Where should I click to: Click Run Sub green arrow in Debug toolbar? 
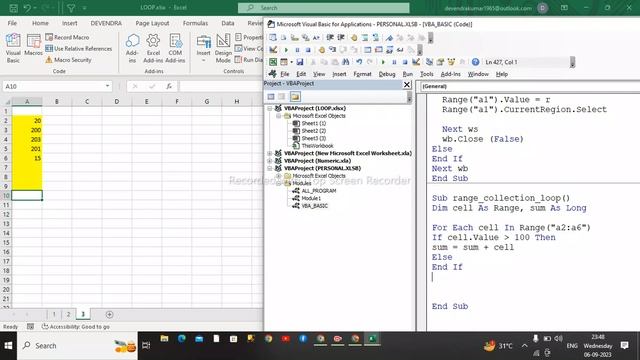coord(286,50)
